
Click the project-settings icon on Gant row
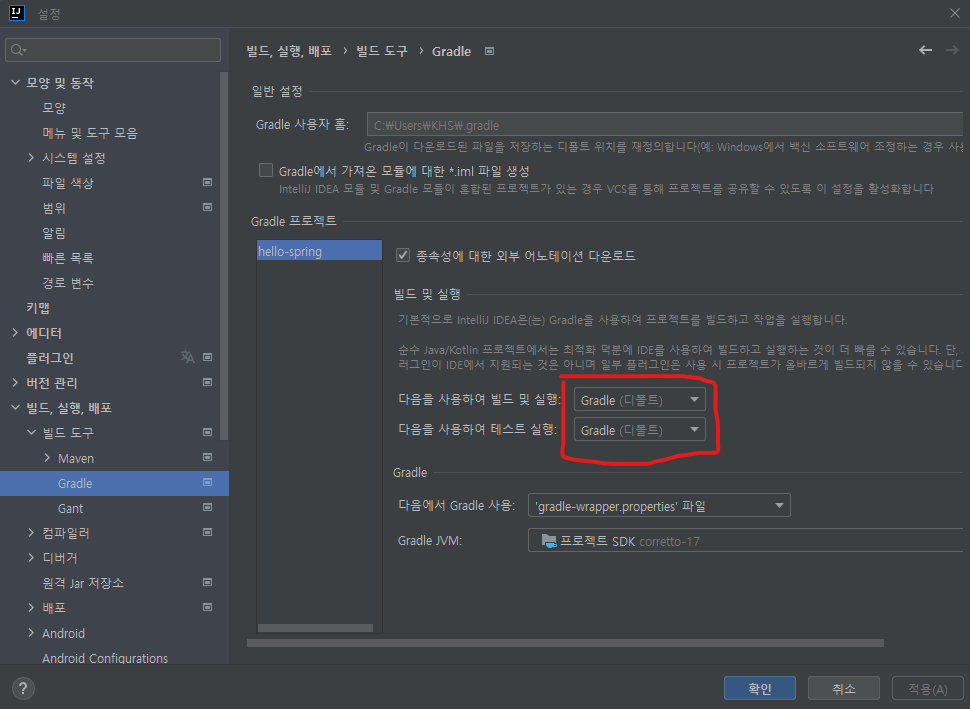(208, 507)
